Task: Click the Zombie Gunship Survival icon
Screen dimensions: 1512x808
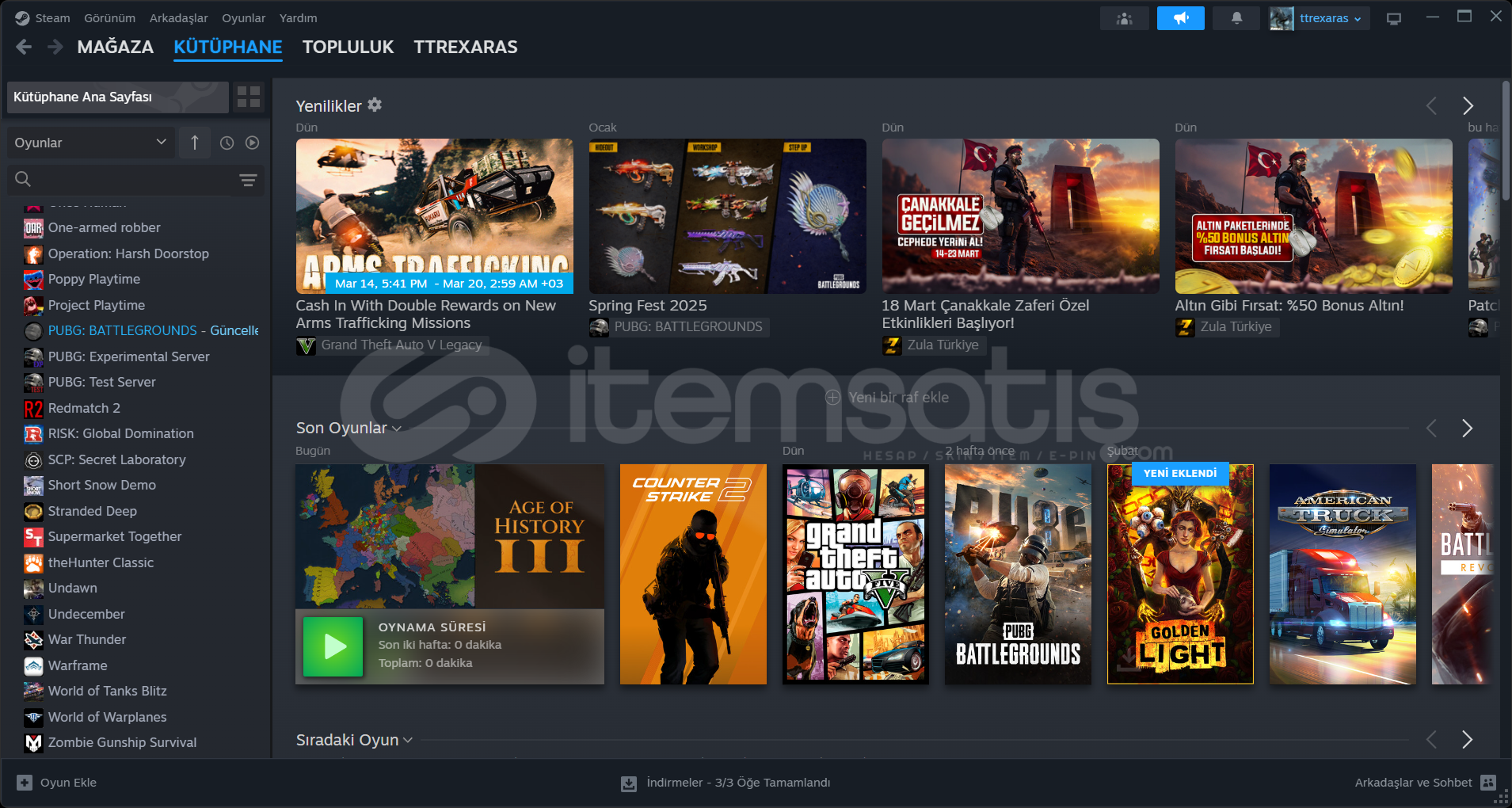Action: click(33, 743)
